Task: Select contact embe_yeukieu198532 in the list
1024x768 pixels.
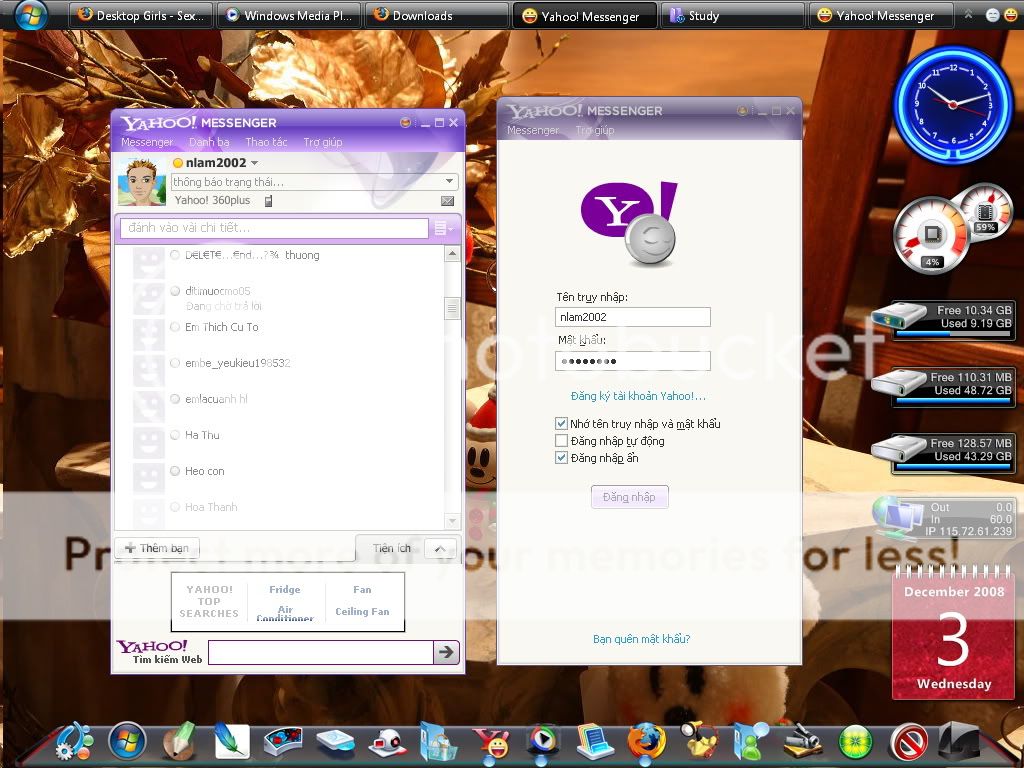Action: [x=238, y=363]
